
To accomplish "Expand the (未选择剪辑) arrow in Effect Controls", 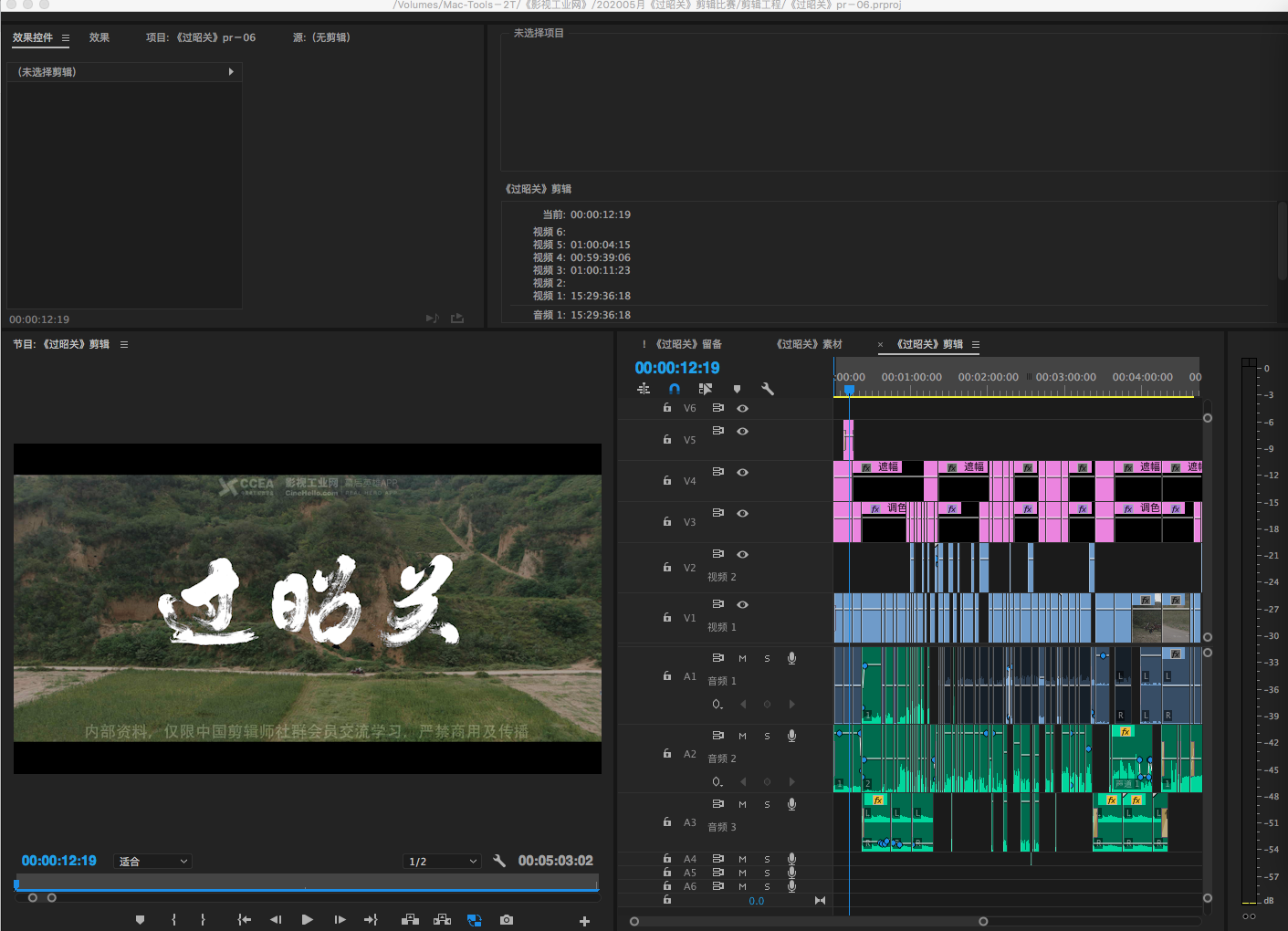I will tap(231, 71).
